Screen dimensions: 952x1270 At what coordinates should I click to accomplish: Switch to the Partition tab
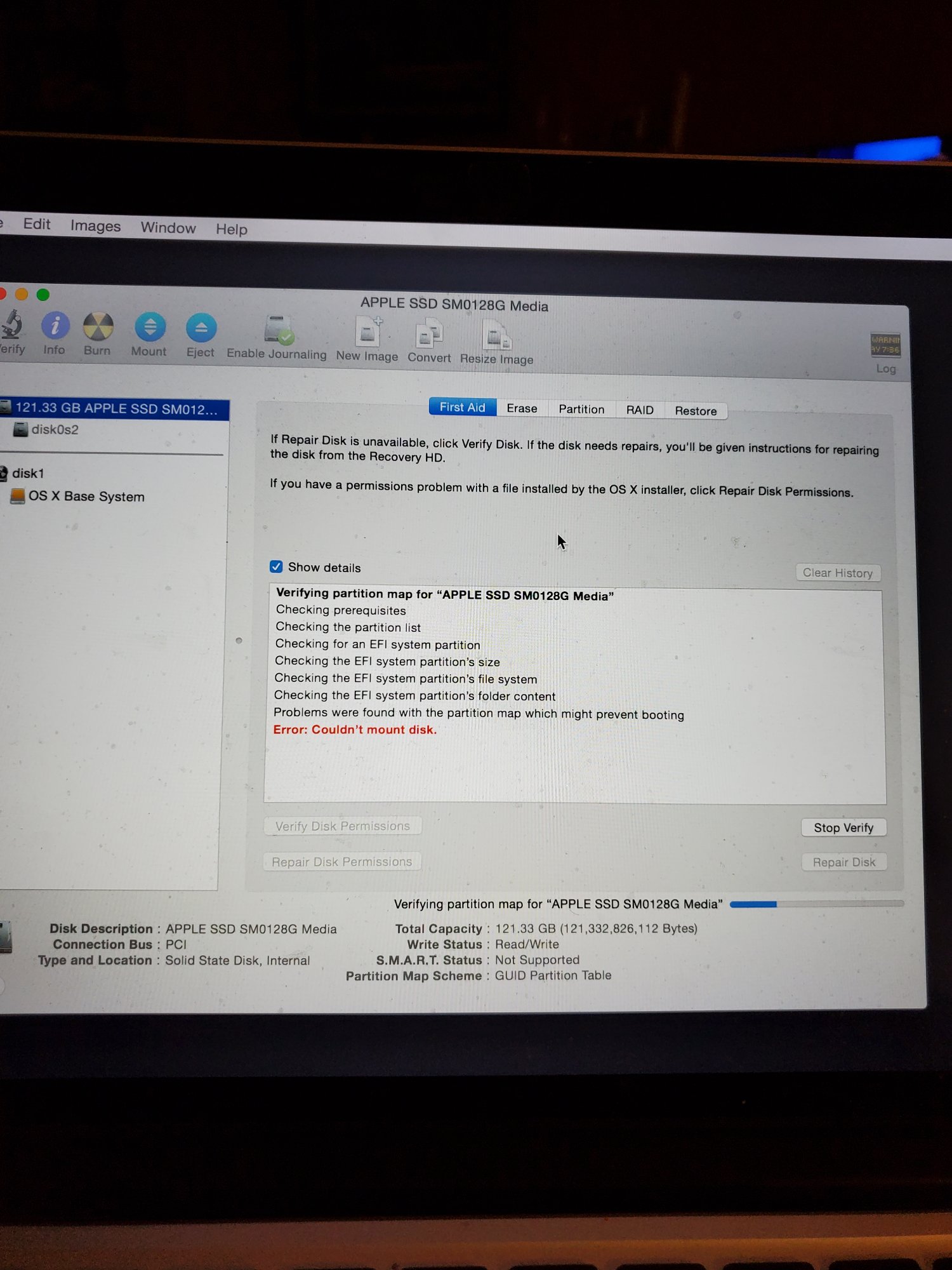point(581,409)
